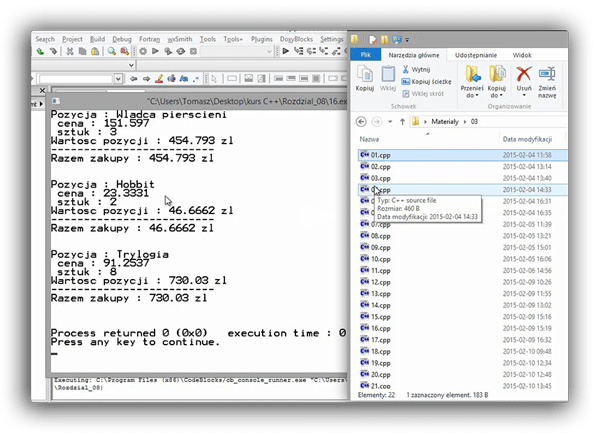This screenshot has width=600, height=433.
Task: Click the Kopiuj (copy) icon in ribbon
Action: [364, 74]
